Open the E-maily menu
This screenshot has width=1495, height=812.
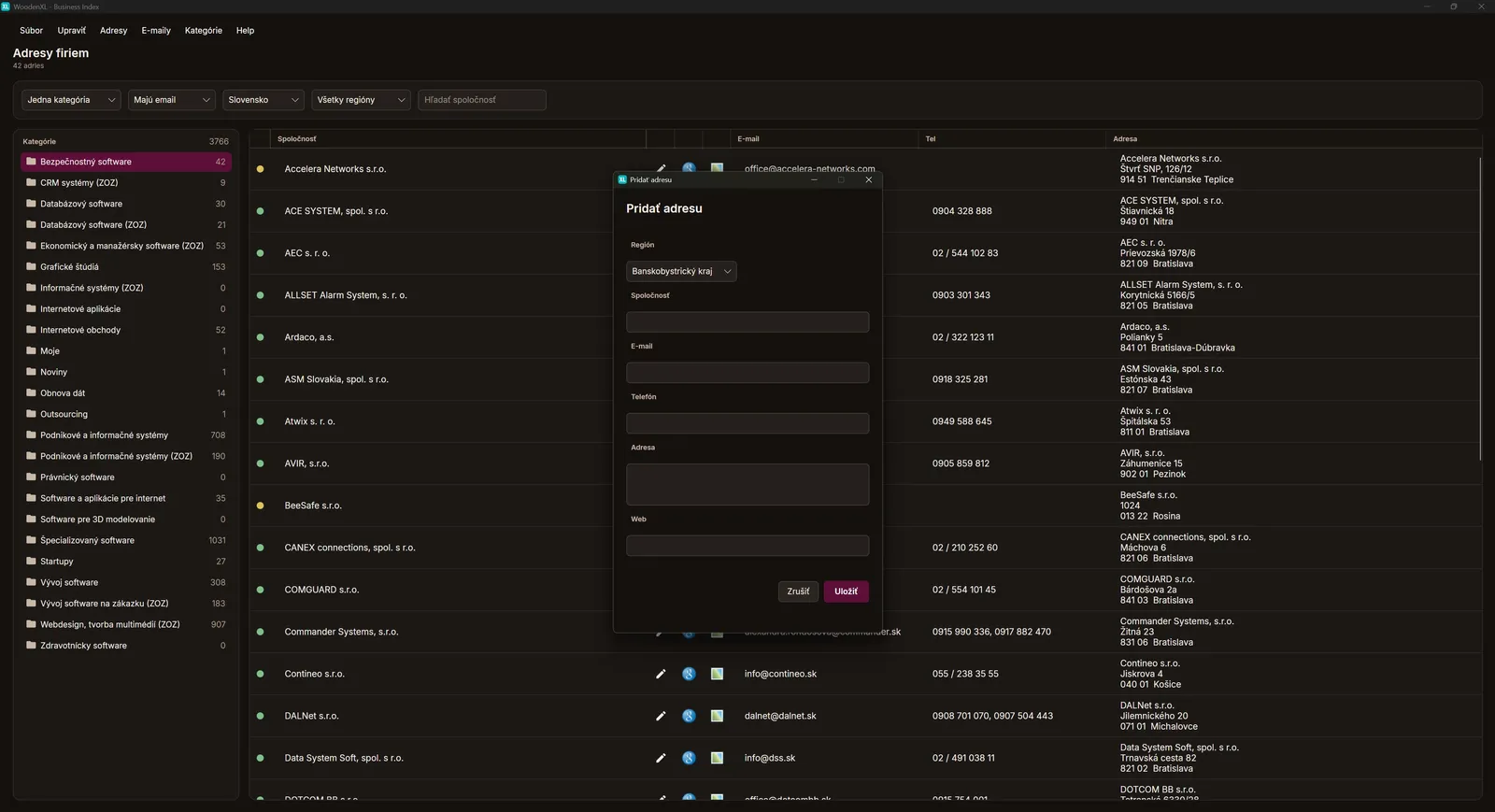coord(156,31)
